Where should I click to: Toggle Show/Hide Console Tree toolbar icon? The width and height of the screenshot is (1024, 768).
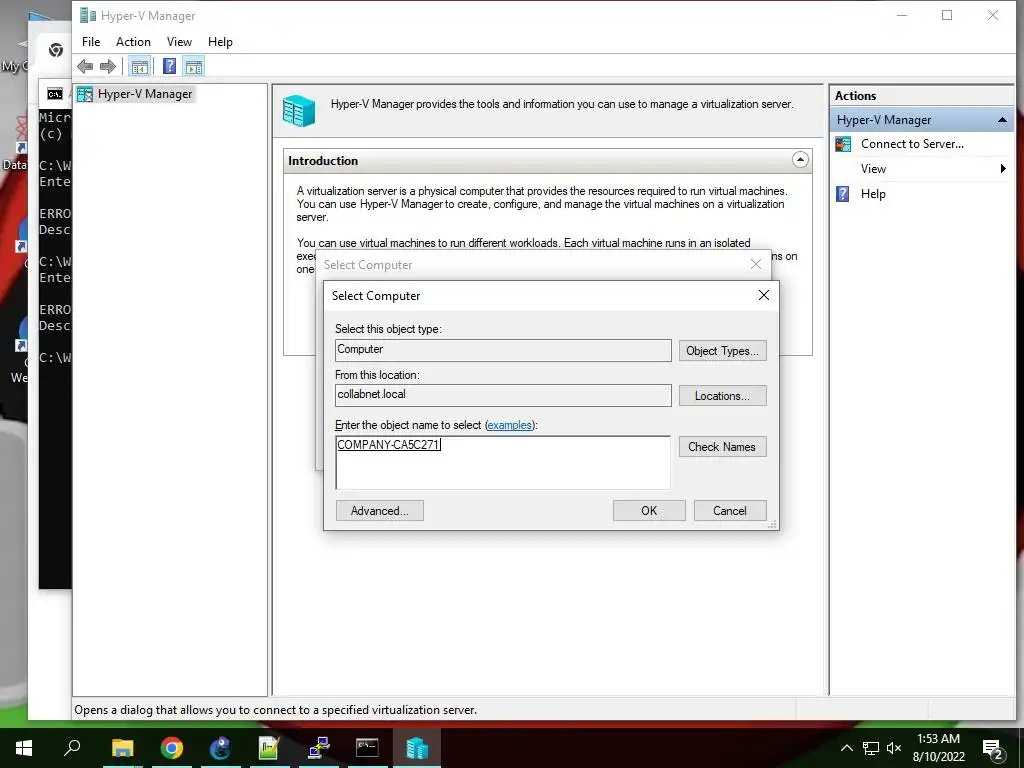139,66
